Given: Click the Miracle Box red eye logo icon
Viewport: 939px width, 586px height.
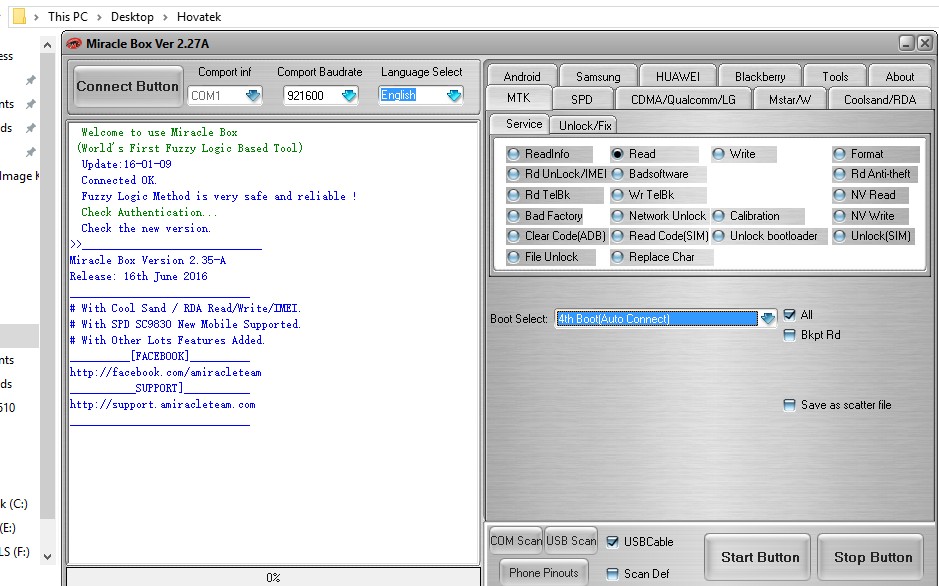Looking at the screenshot, I should [x=74, y=43].
